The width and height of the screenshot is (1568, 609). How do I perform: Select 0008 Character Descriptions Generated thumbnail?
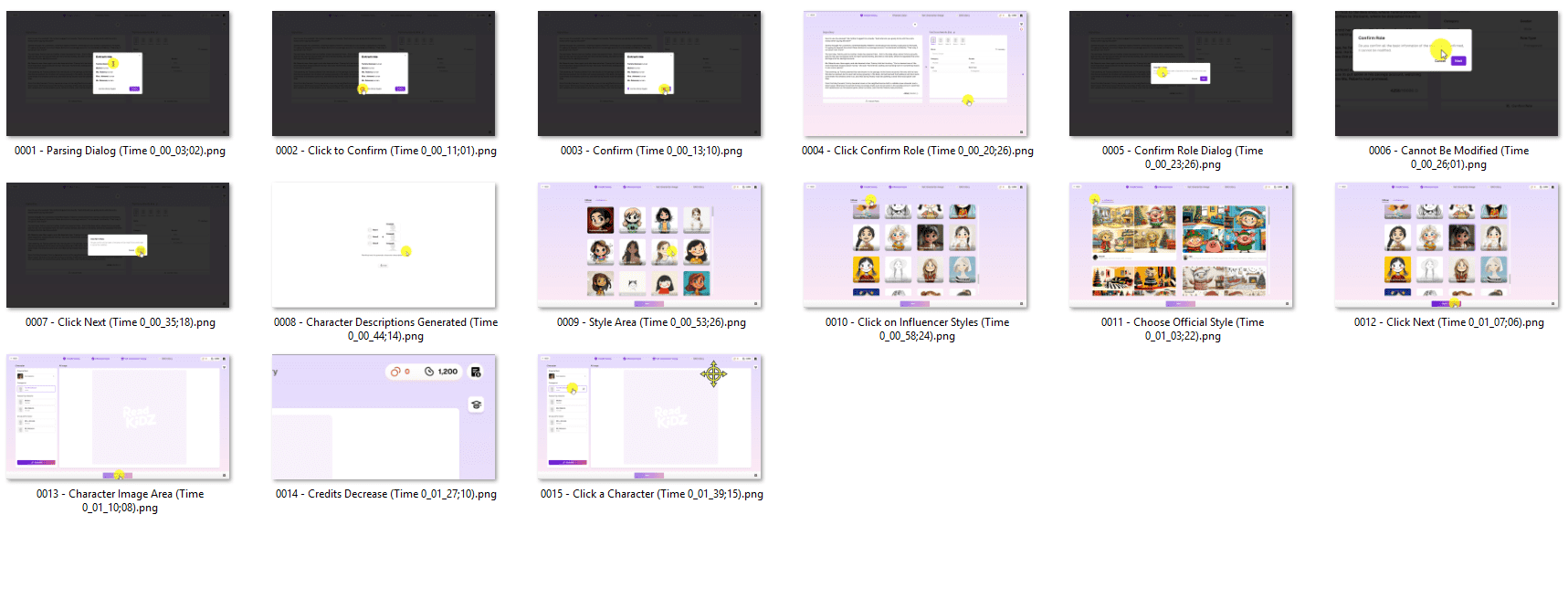pyautogui.click(x=384, y=246)
